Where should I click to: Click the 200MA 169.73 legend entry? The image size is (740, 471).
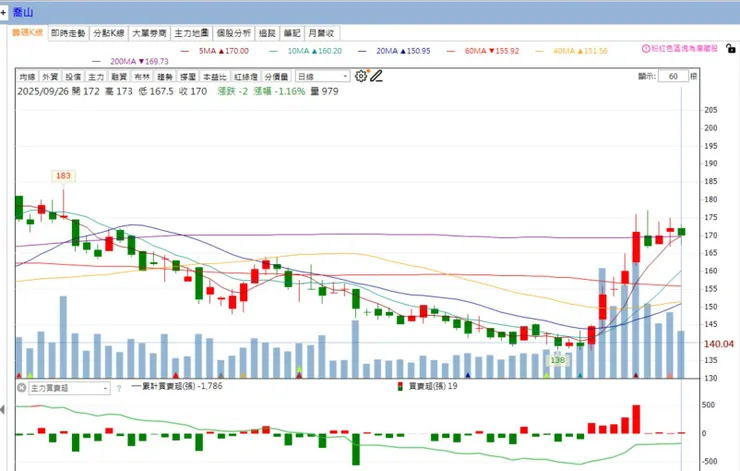131,61
